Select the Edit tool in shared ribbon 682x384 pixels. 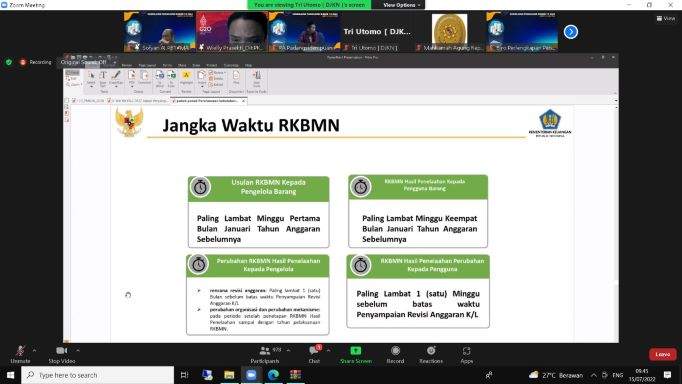pos(72,79)
